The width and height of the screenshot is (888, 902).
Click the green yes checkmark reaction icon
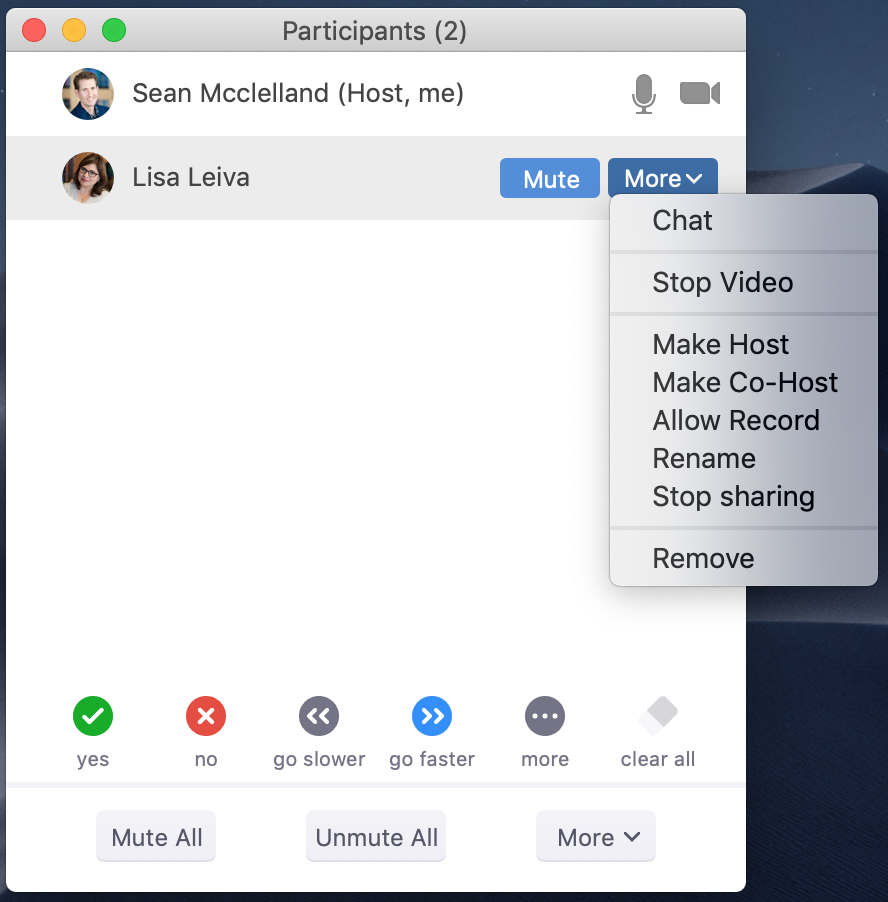[93, 716]
